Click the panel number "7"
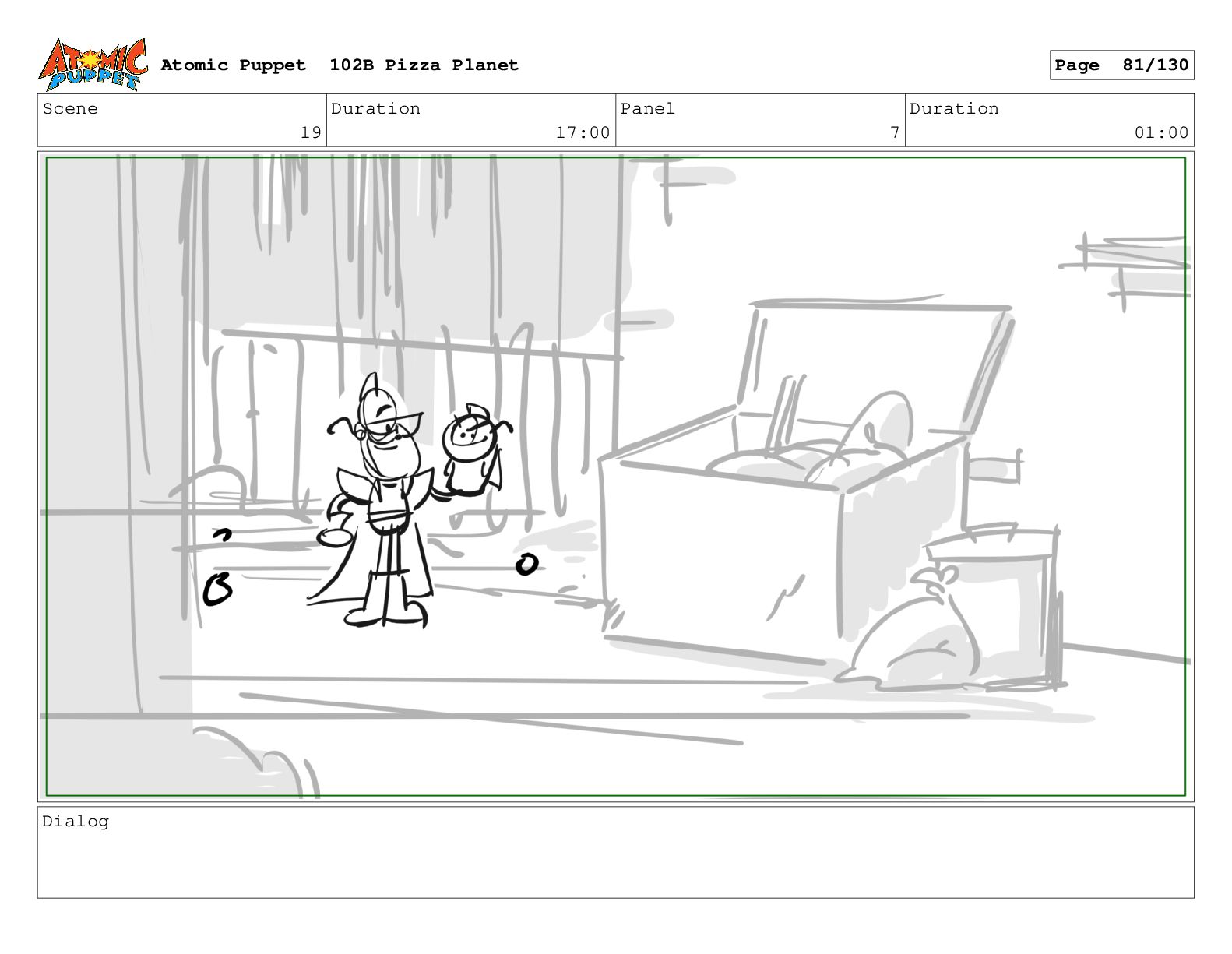The height and width of the screenshot is (954, 1232). (x=895, y=132)
